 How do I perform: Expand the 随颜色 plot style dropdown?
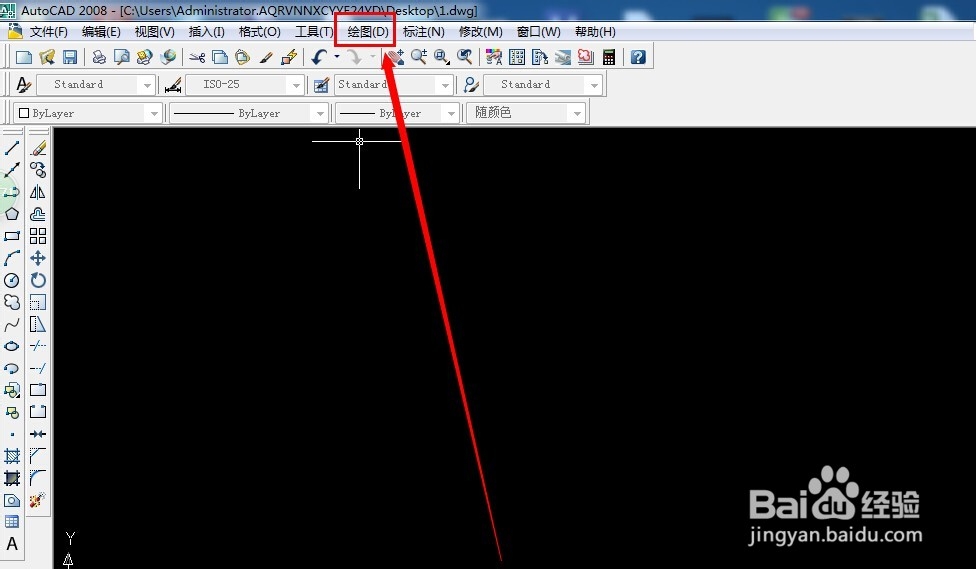click(577, 113)
